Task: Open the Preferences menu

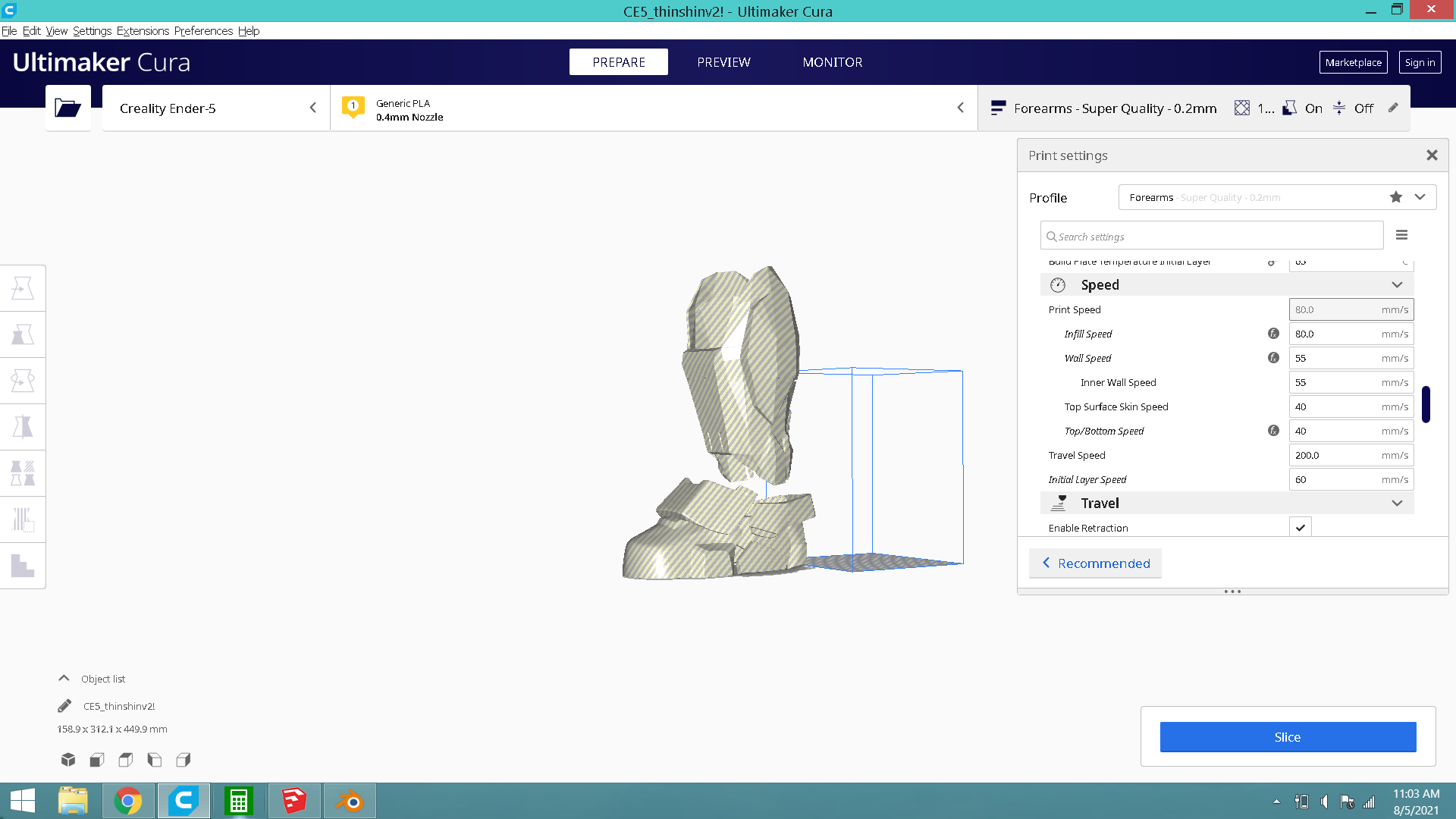Action: (x=203, y=31)
